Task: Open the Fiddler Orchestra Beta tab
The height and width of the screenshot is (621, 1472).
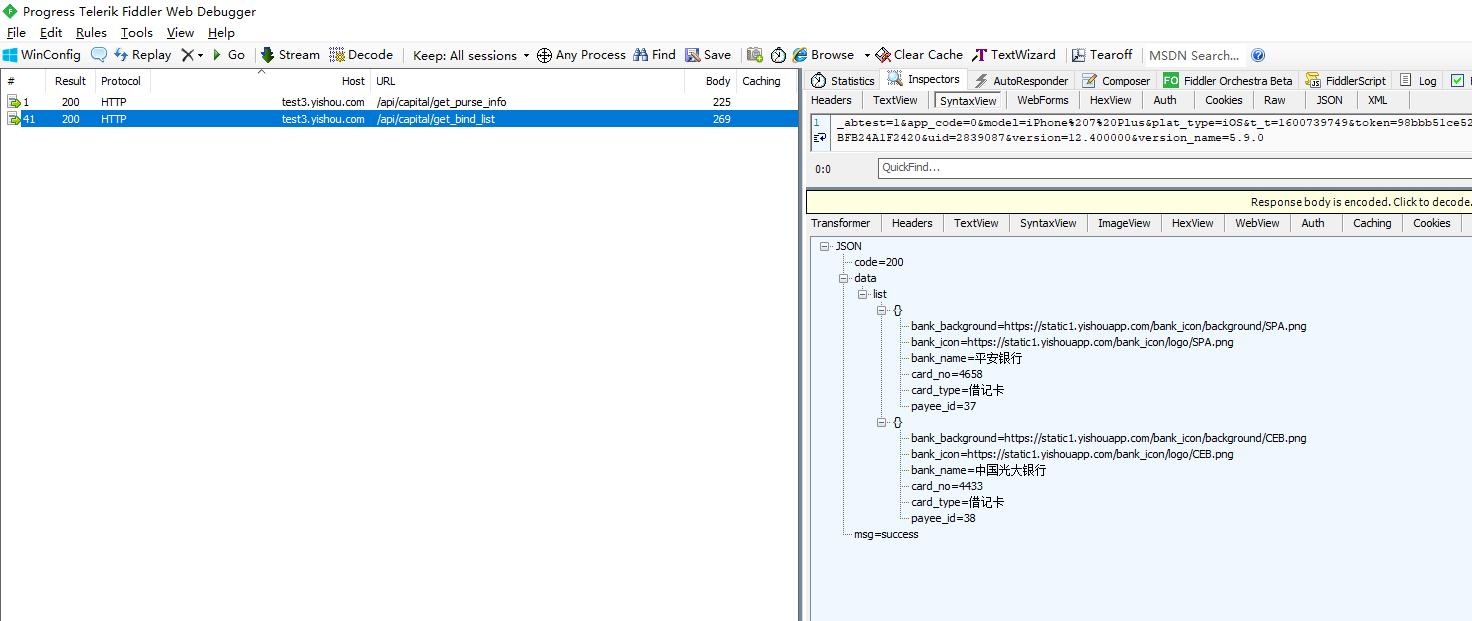Action: point(1228,81)
